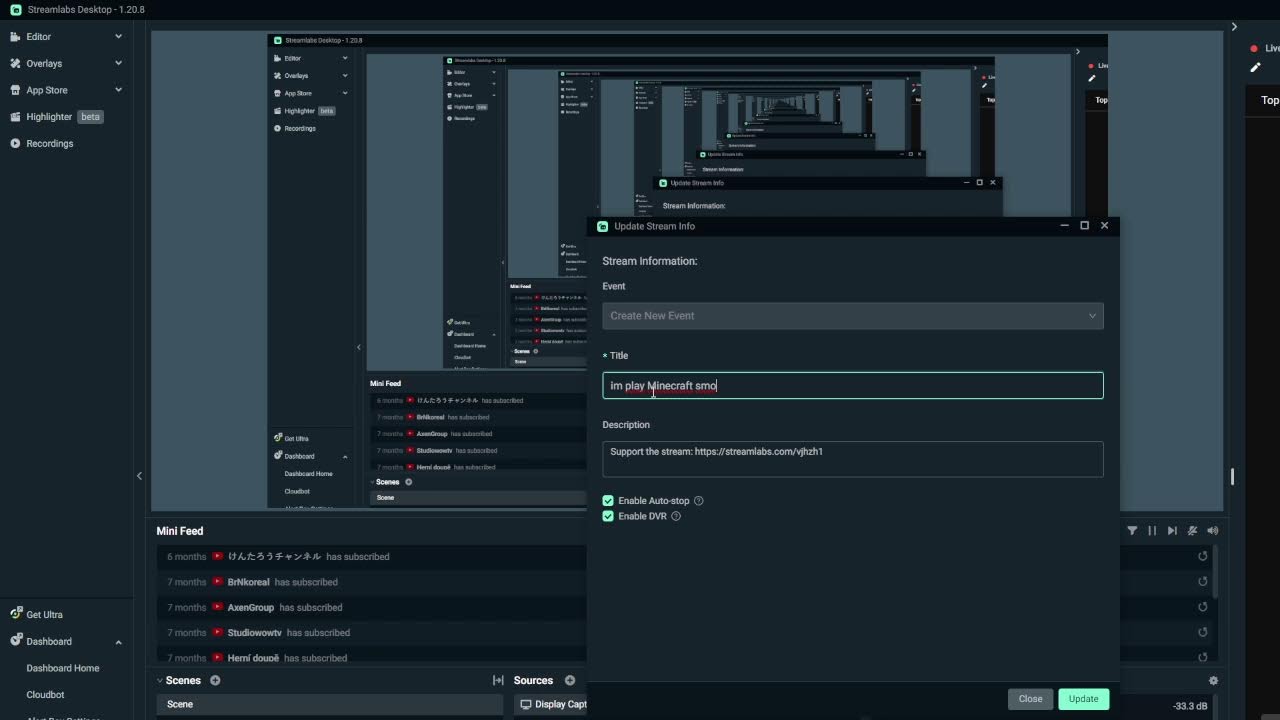Add a new source with the plus icon
This screenshot has width=1280, height=720.
(570, 681)
